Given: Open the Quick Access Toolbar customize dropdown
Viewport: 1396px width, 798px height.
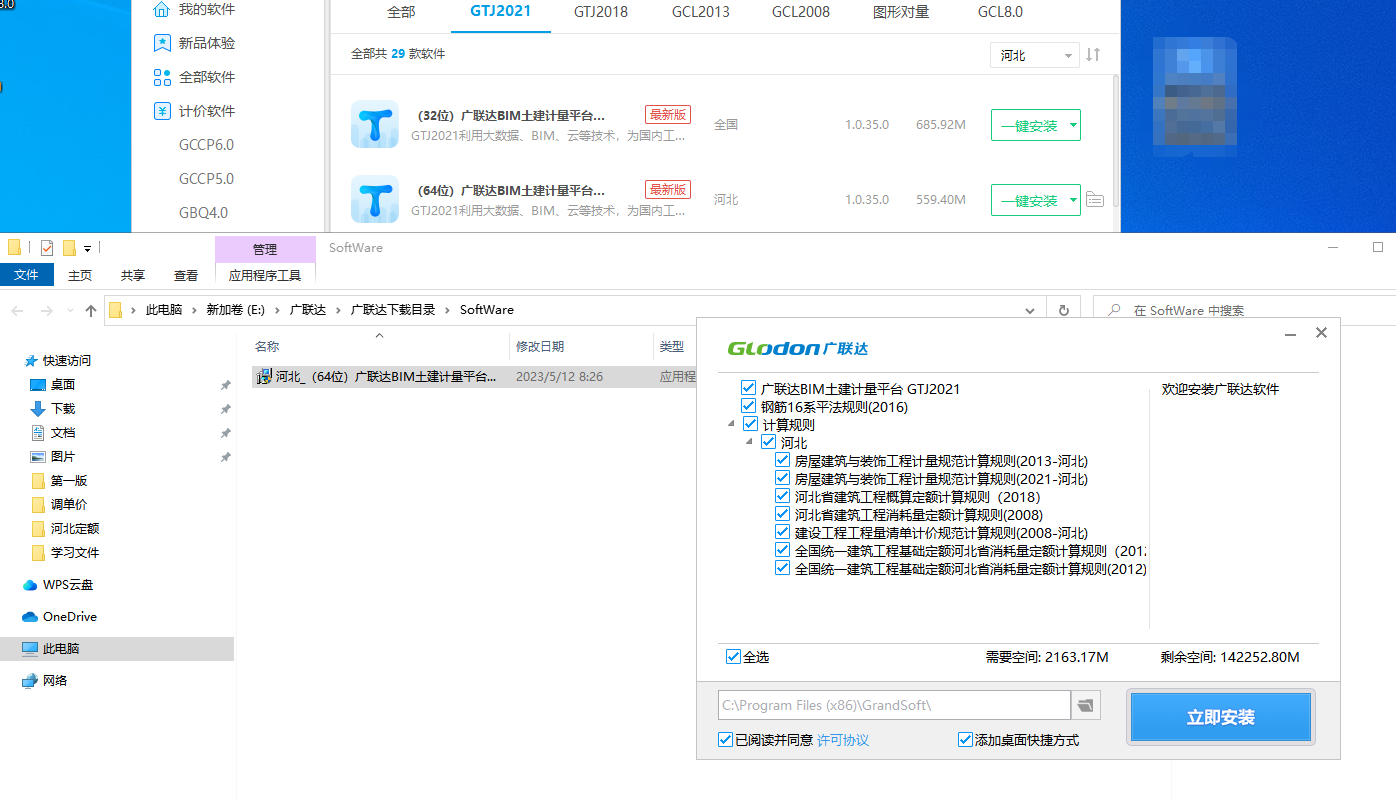Looking at the screenshot, I should [87, 248].
